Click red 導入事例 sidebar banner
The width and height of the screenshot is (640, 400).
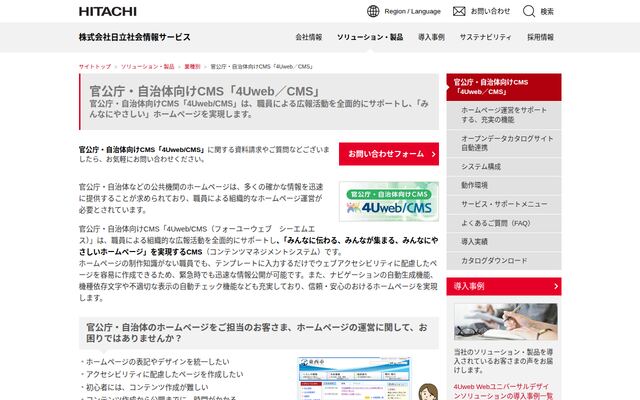[504, 287]
